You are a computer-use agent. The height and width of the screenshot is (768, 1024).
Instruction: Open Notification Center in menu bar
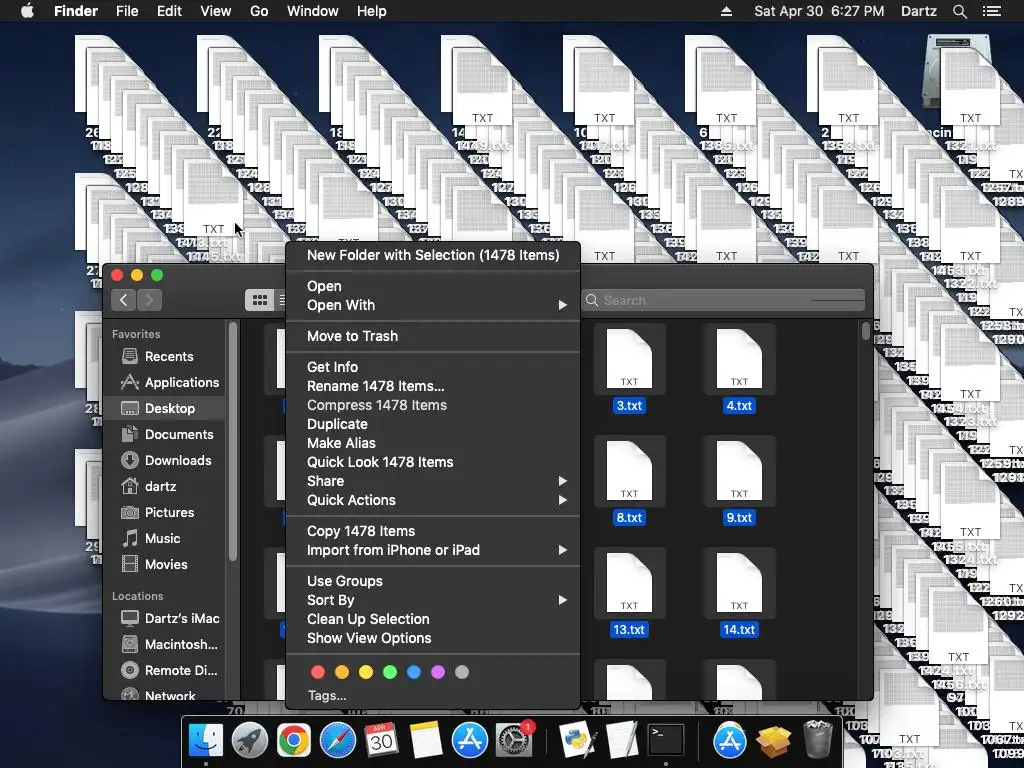[x=992, y=11]
